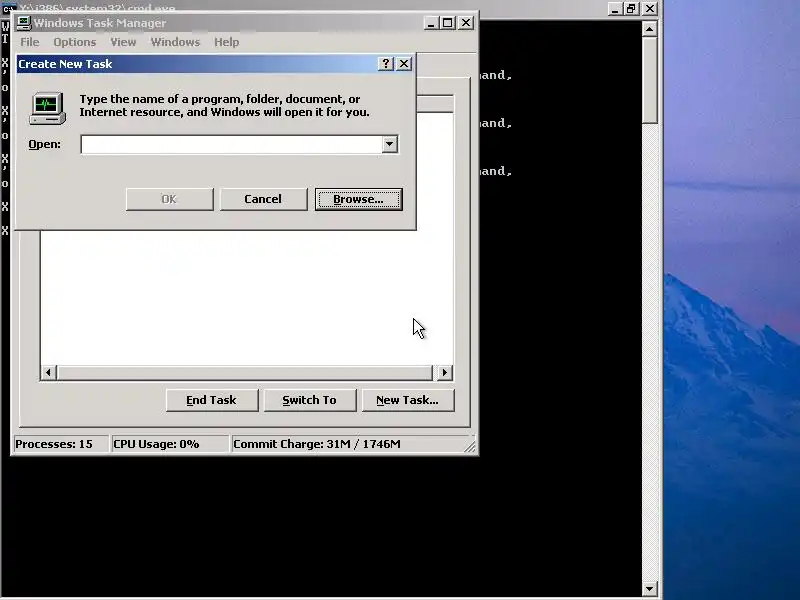This screenshot has height=600, width=800.
Task: Click the cmd.exe window scroll down arrow
Action: [x=649, y=589]
